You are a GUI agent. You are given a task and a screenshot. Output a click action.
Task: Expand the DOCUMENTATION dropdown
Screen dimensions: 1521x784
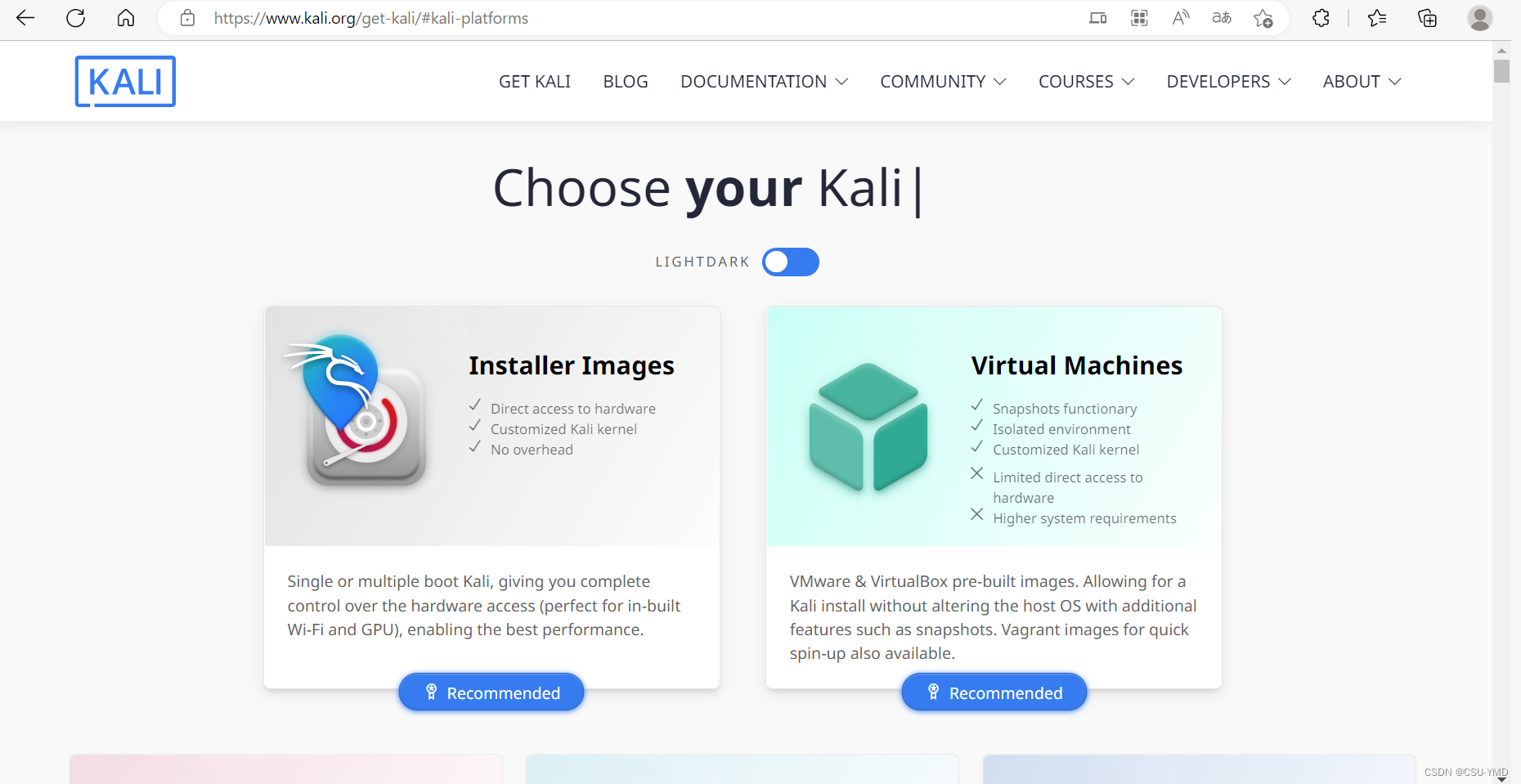(x=764, y=82)
